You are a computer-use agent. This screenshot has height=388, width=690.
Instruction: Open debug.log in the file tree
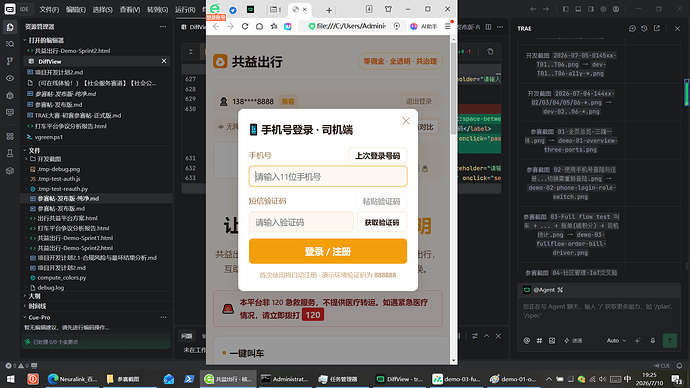51,288
